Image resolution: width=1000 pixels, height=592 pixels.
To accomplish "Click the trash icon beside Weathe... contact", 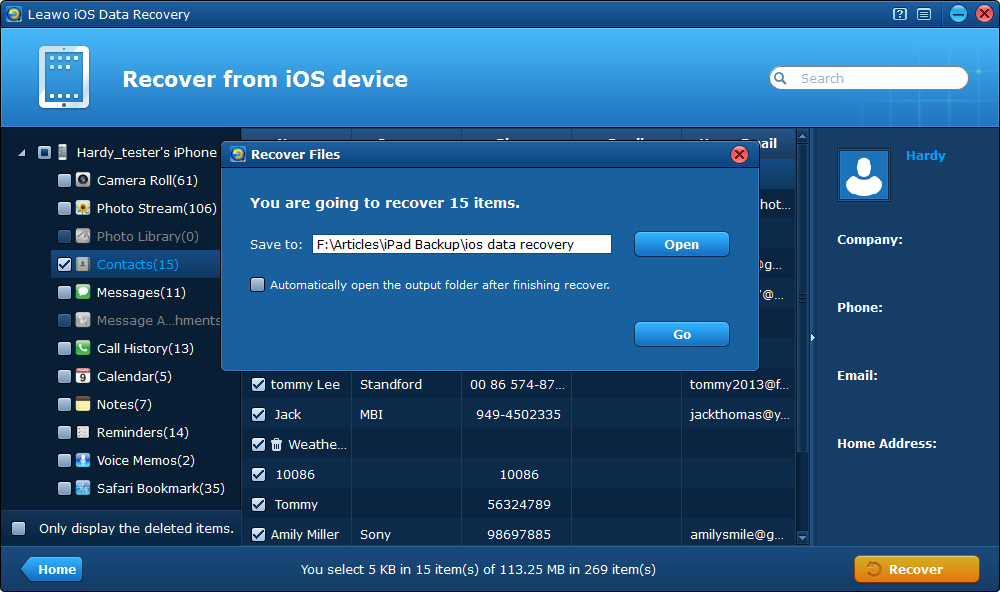I will (276, 445).
